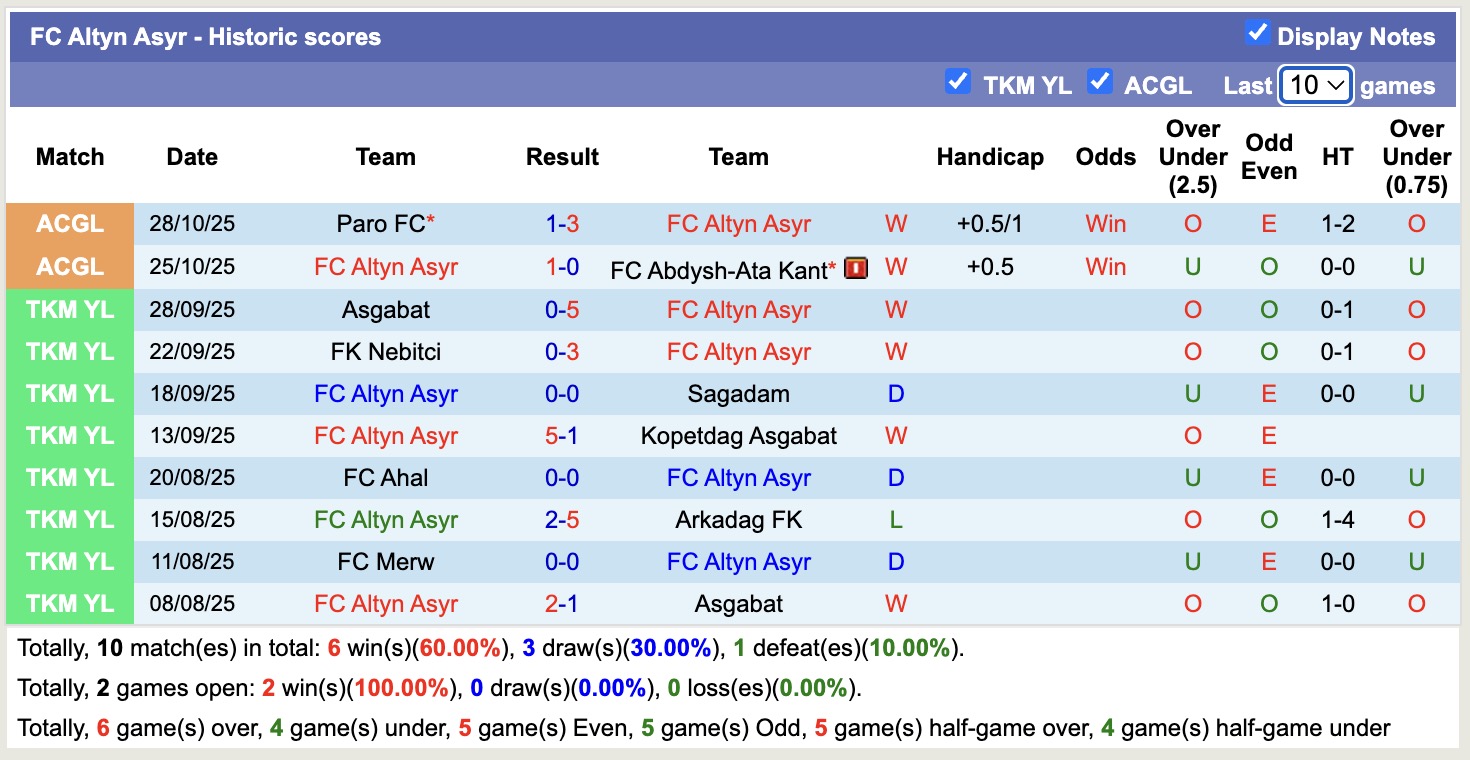Open the 1-3 result of the Paro FC match
This screenshot has width=1470, height=760.
562,224
